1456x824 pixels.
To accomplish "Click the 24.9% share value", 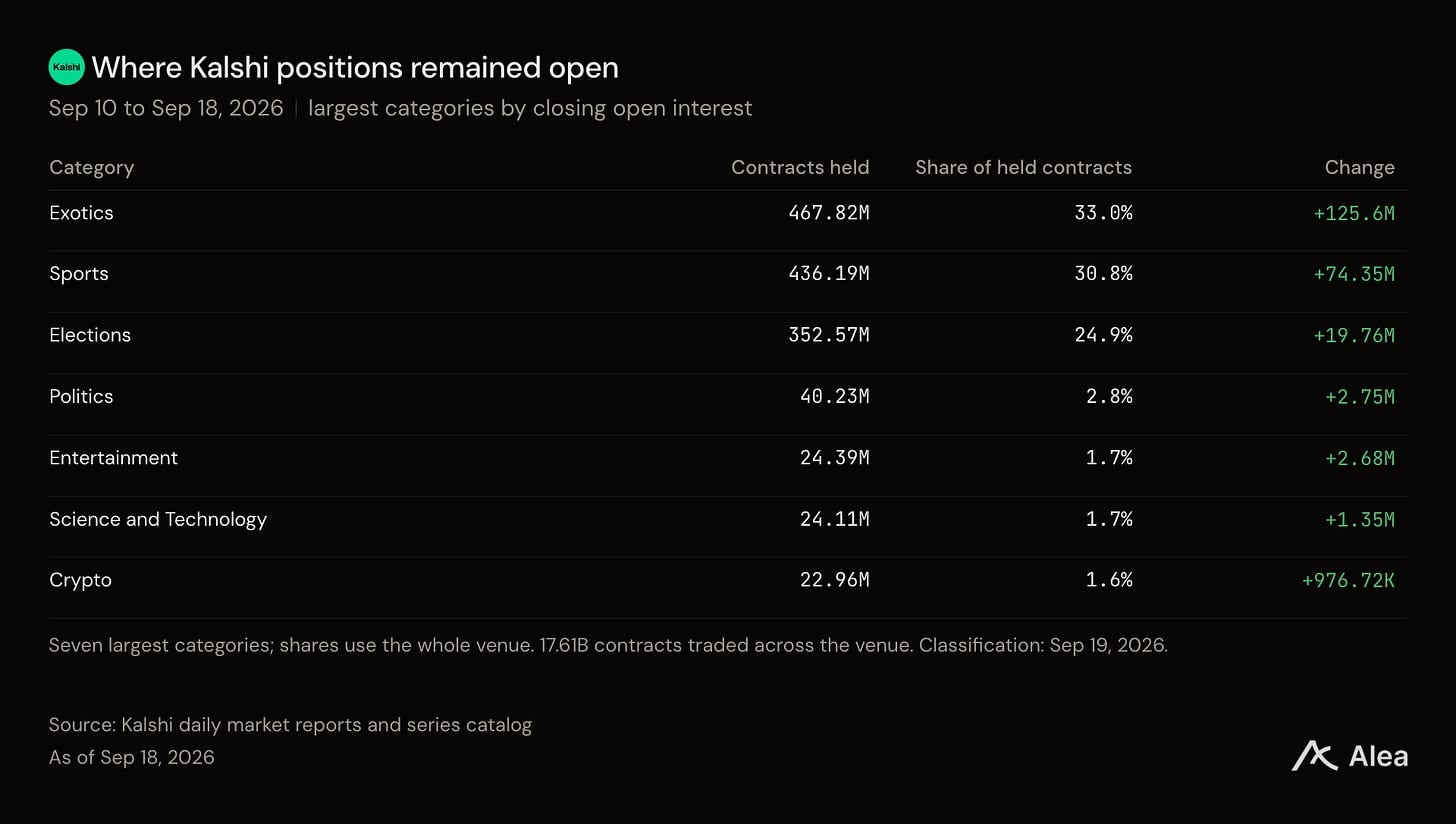I will coord(1103,335).
